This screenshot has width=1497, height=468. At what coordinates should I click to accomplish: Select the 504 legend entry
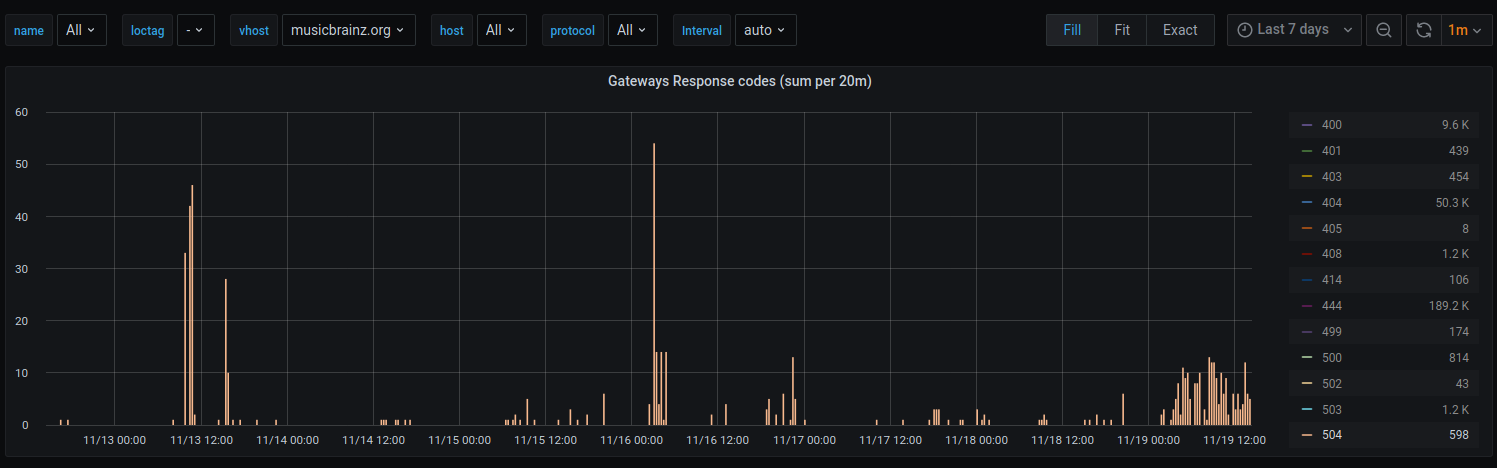[1332, 435]
